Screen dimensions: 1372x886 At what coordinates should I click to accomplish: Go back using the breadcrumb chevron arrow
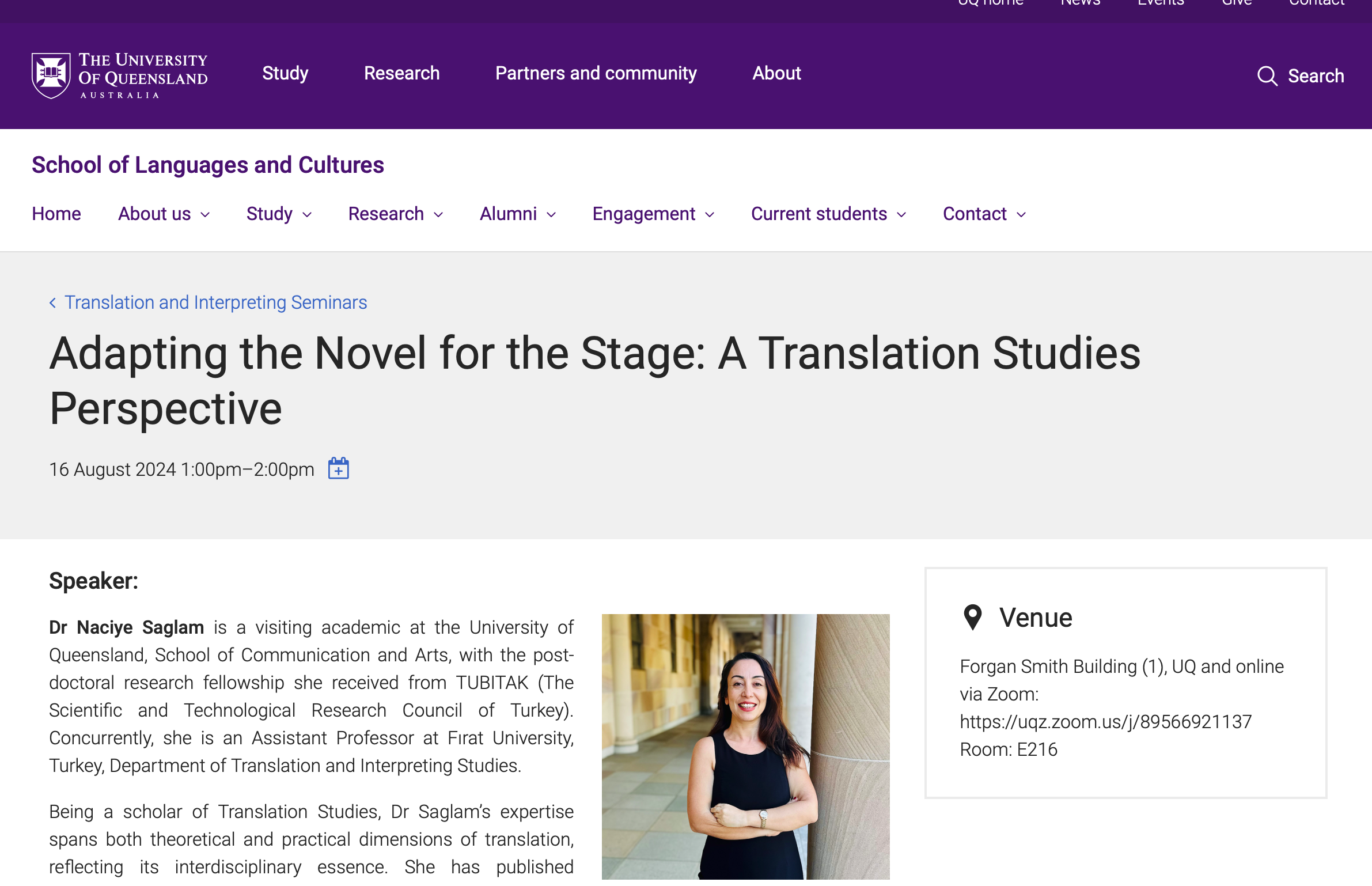point(53,302)
